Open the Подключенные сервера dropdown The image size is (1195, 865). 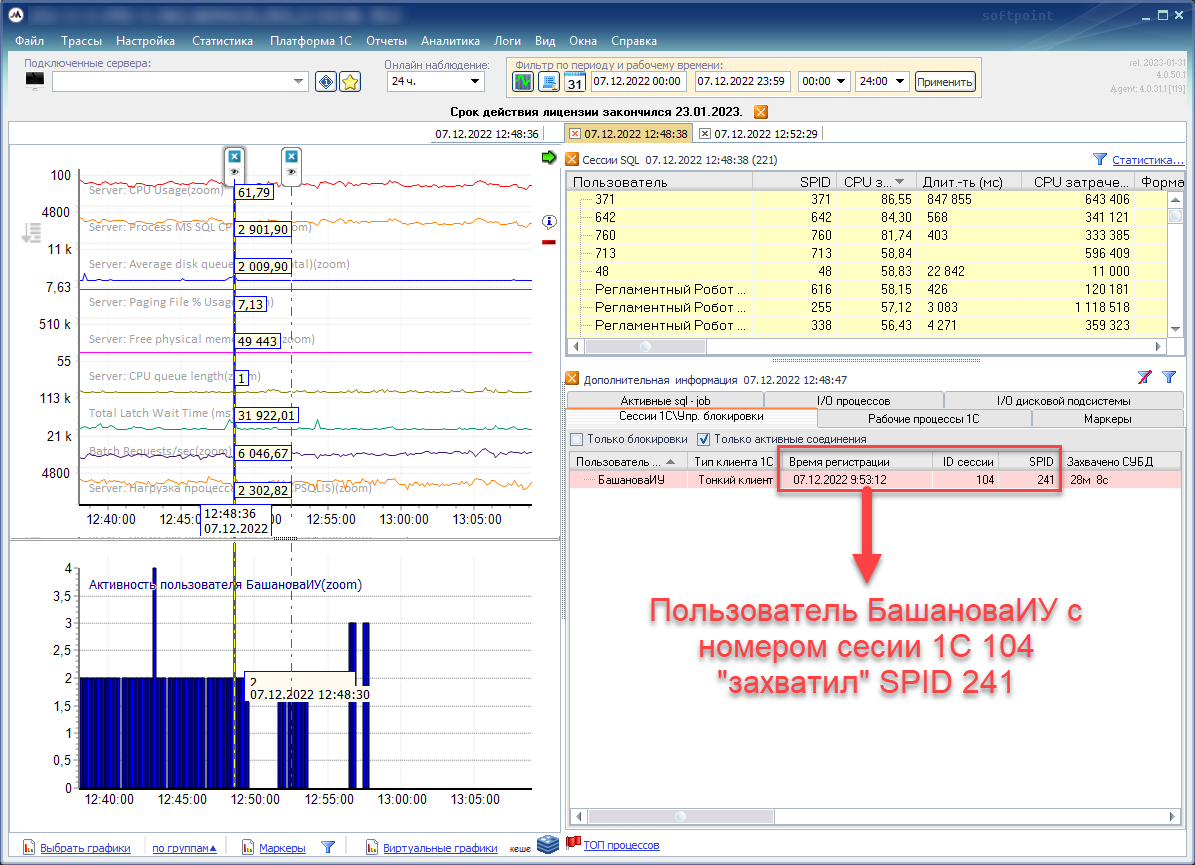tap(298, 82)
